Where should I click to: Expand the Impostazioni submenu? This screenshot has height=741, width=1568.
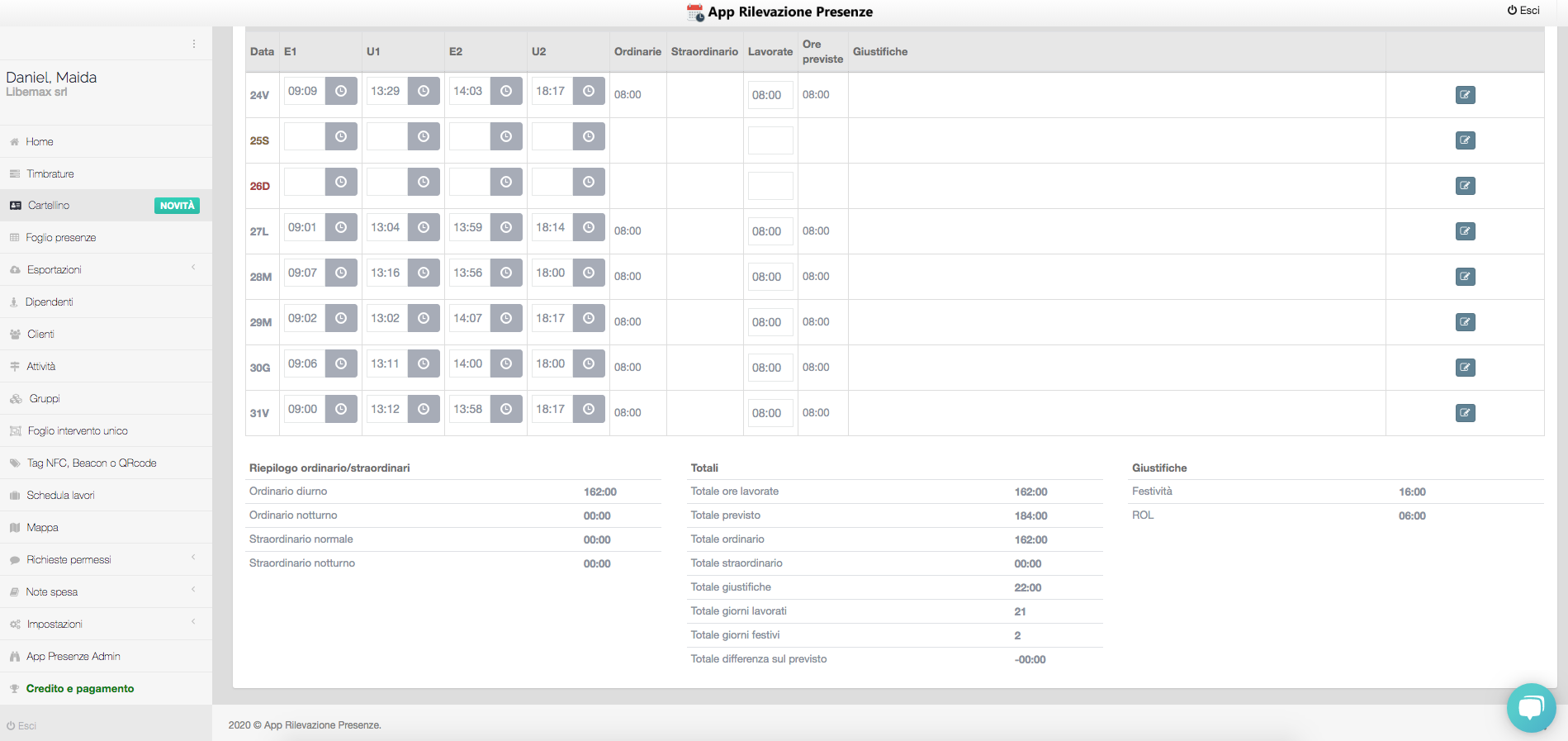[x=106, y=624]
